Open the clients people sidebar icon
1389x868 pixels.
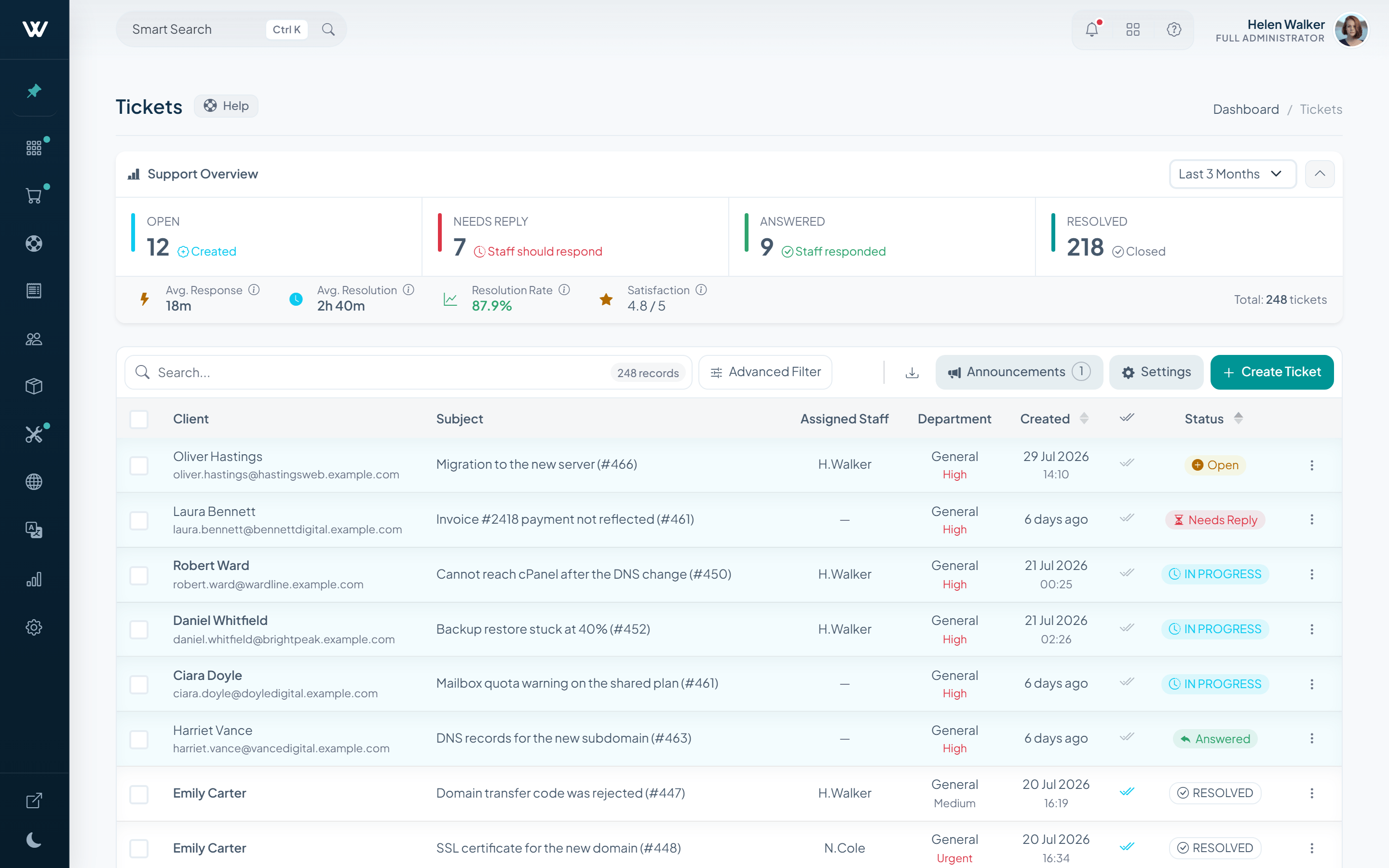click(x=34, y=339)
